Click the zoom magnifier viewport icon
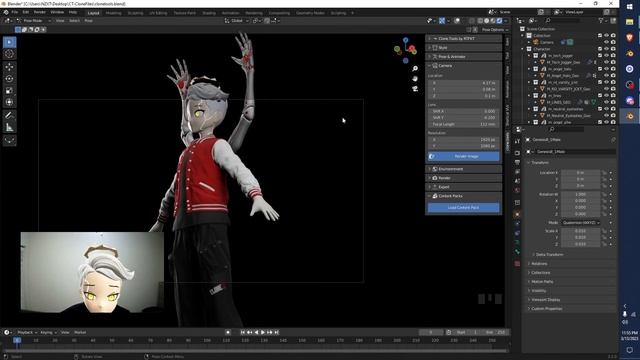This screenshot has height=360, width=640. pyautogui.click(x=415, y=69)
